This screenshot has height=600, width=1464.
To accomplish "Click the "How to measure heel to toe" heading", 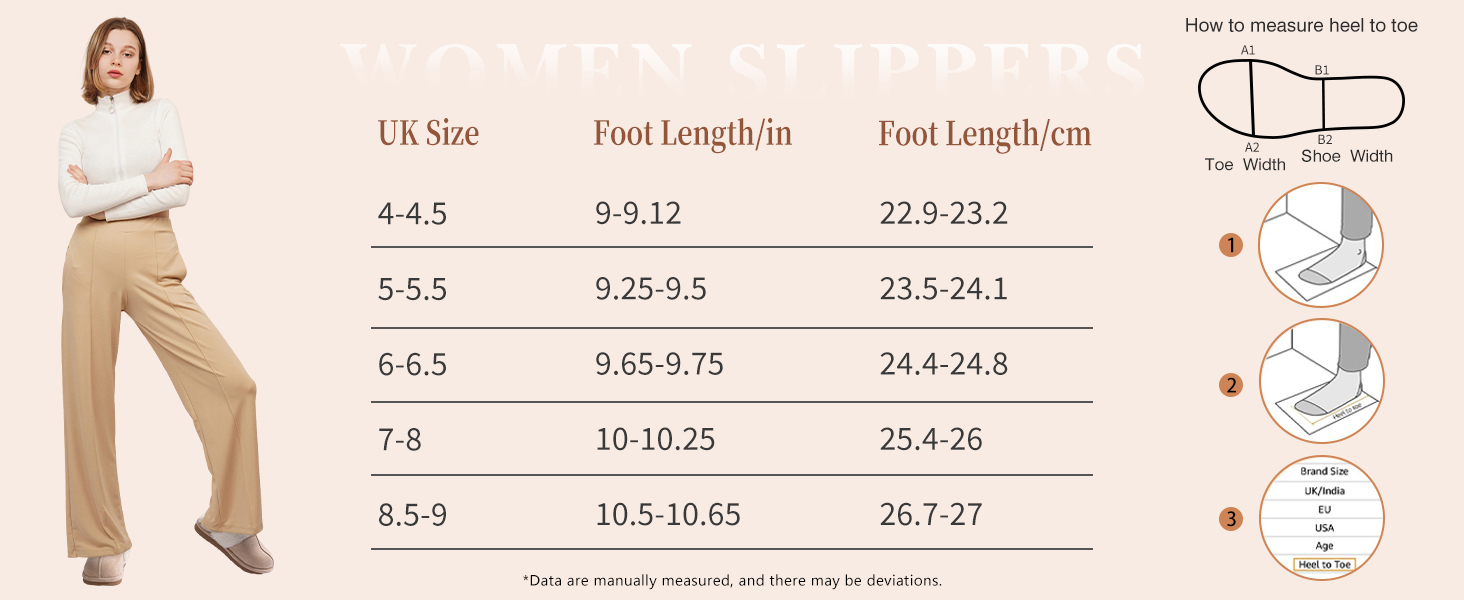I will 1301,26.
